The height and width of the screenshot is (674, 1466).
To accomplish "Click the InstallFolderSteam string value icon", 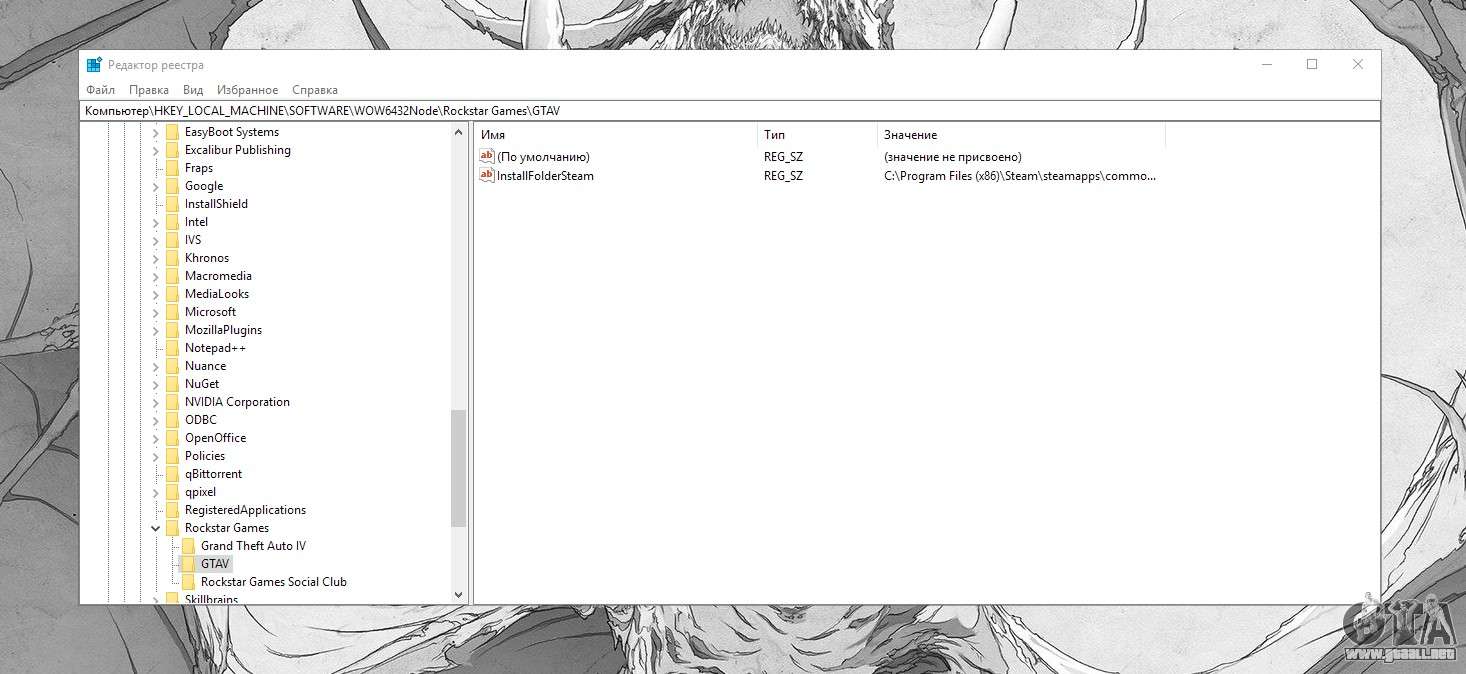I will pos(488,175).
